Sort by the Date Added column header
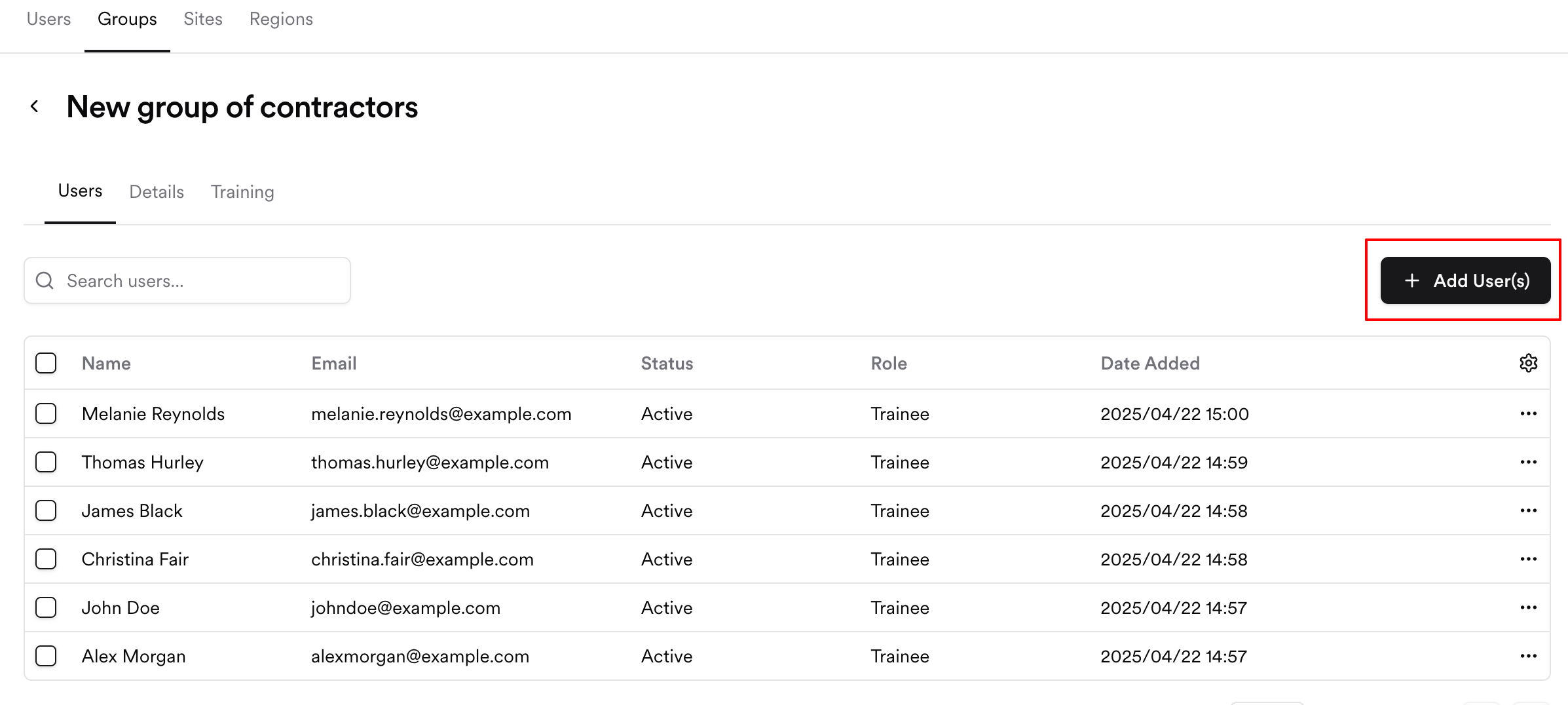This screenshot has height=705, width=1568. click(x=1150, y=364)
